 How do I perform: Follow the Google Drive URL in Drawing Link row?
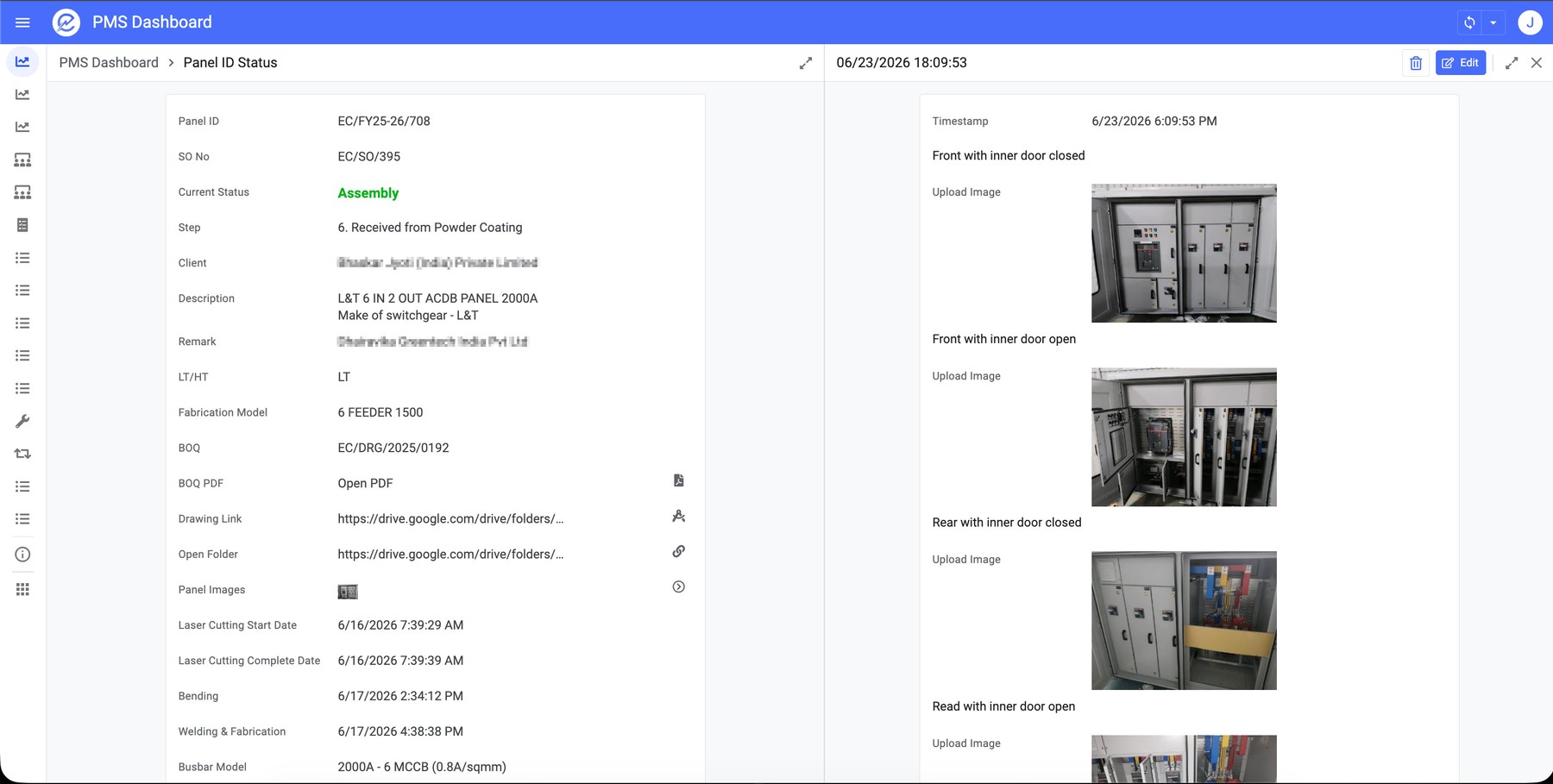tap(450, 519)
